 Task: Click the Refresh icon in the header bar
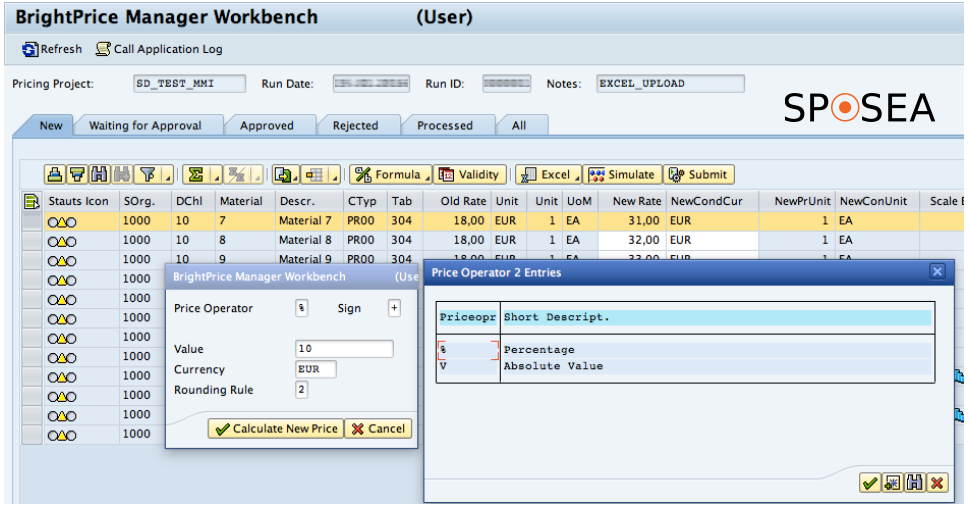click(x=29, y=50)
